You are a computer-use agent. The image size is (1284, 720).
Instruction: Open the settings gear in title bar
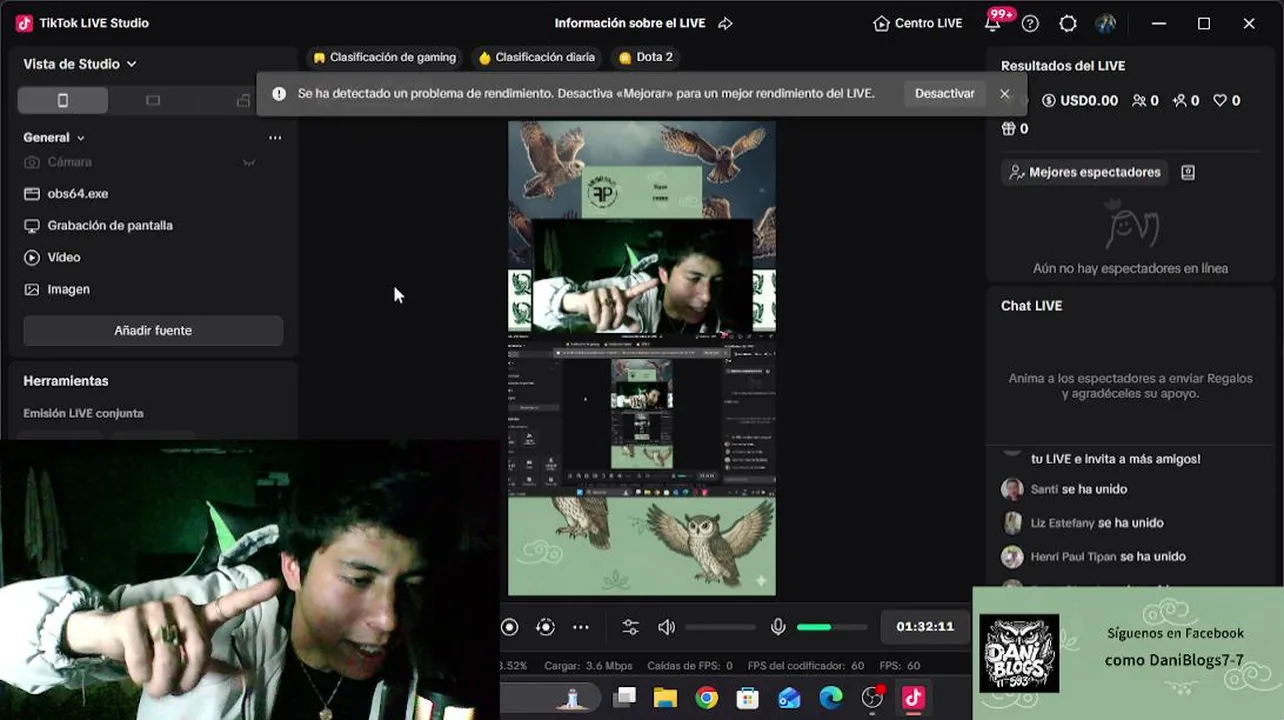[x=1068, y=23]
